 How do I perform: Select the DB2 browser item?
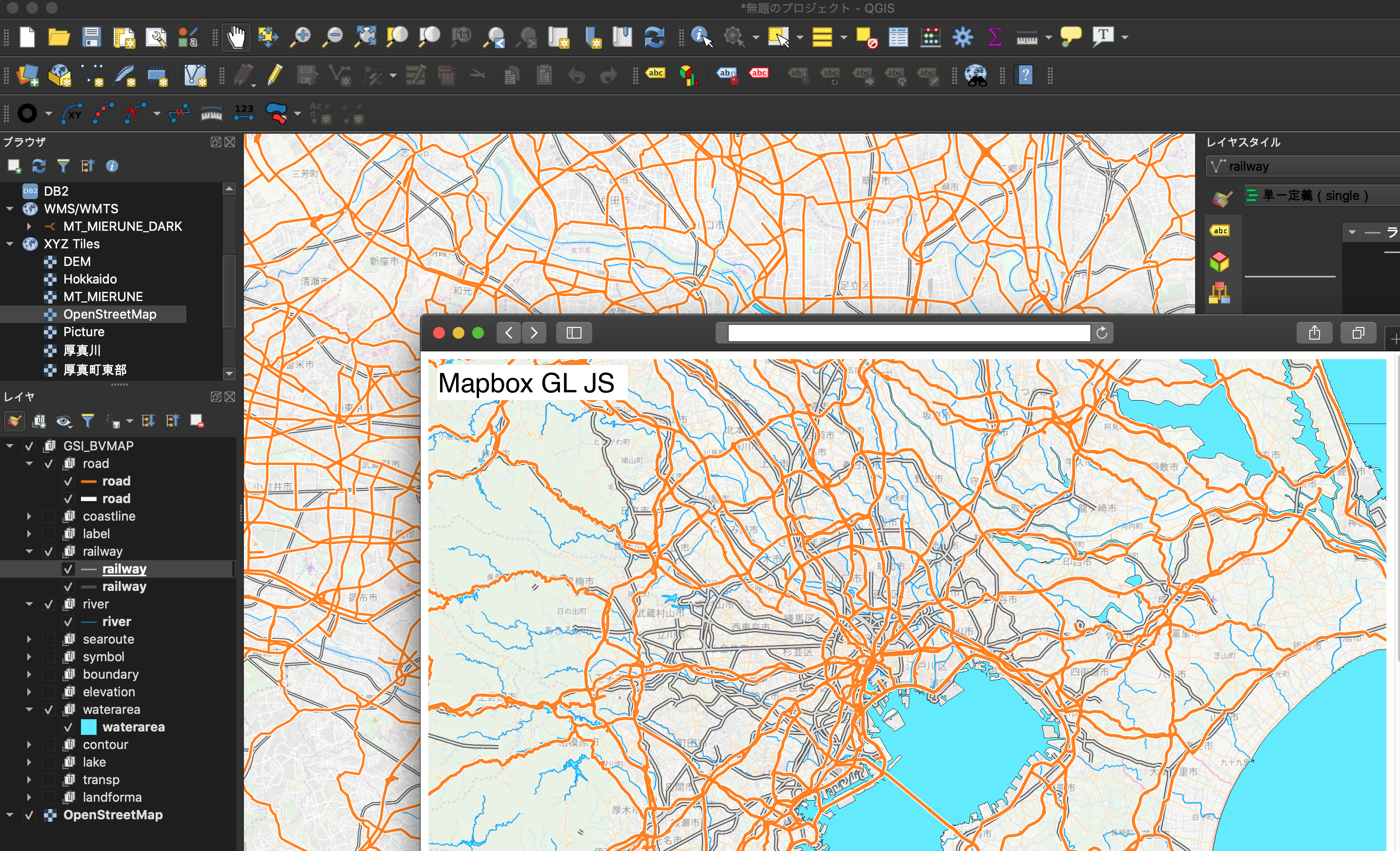pos(56,191)
